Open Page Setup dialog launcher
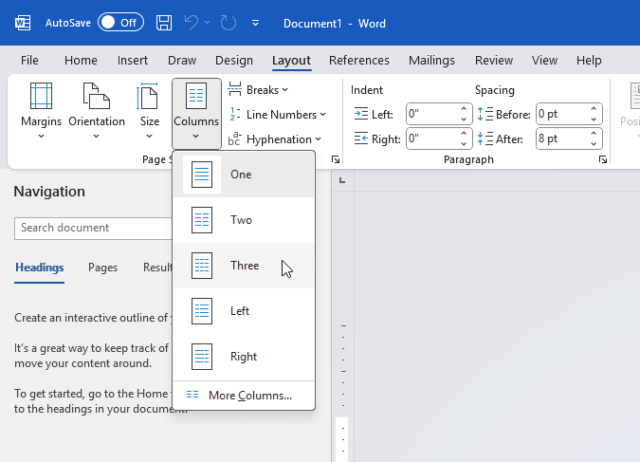This screenshot has width=640, height=462. (x=336, y=160)
